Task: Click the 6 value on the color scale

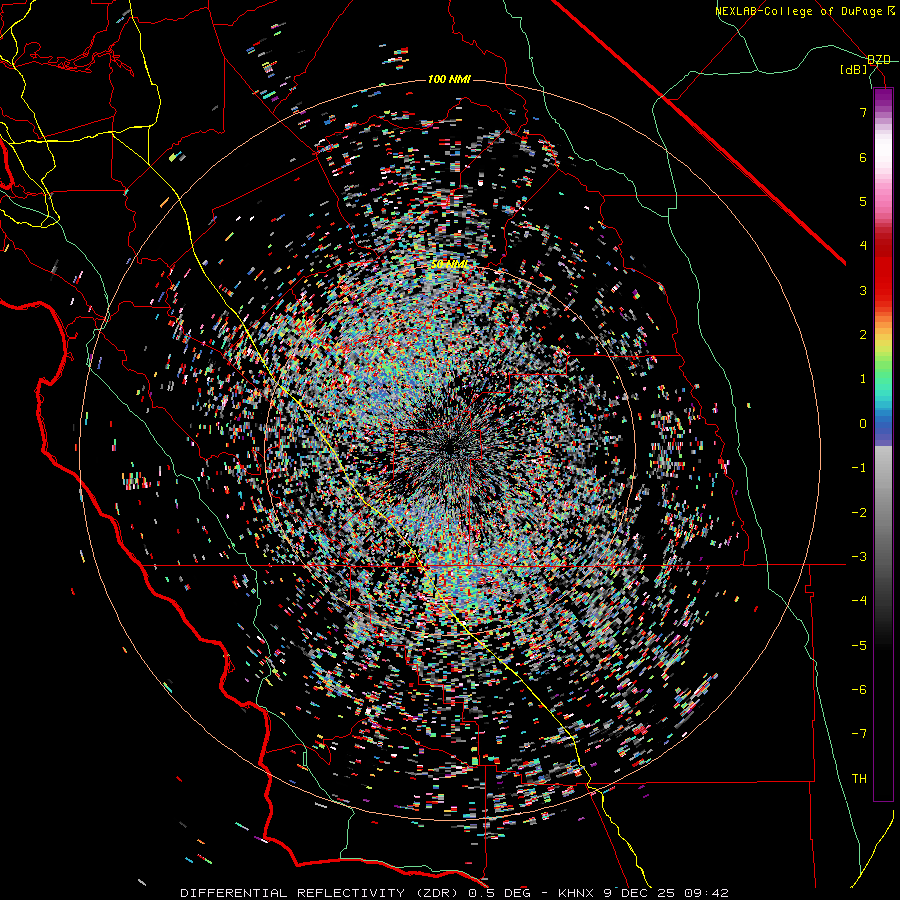Action: 863,157
